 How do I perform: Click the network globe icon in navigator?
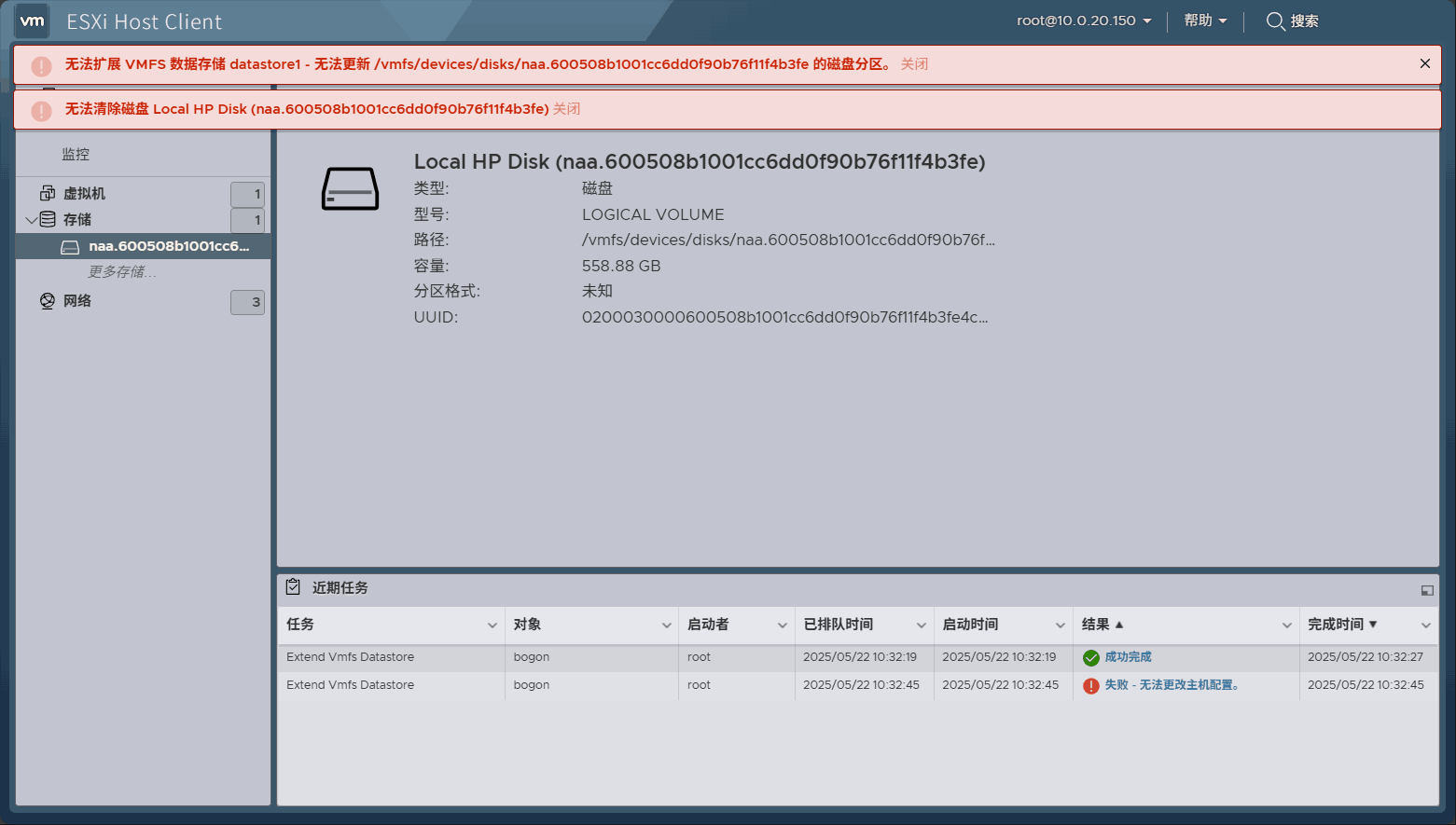pyautogui.click(x=48, y=301)
